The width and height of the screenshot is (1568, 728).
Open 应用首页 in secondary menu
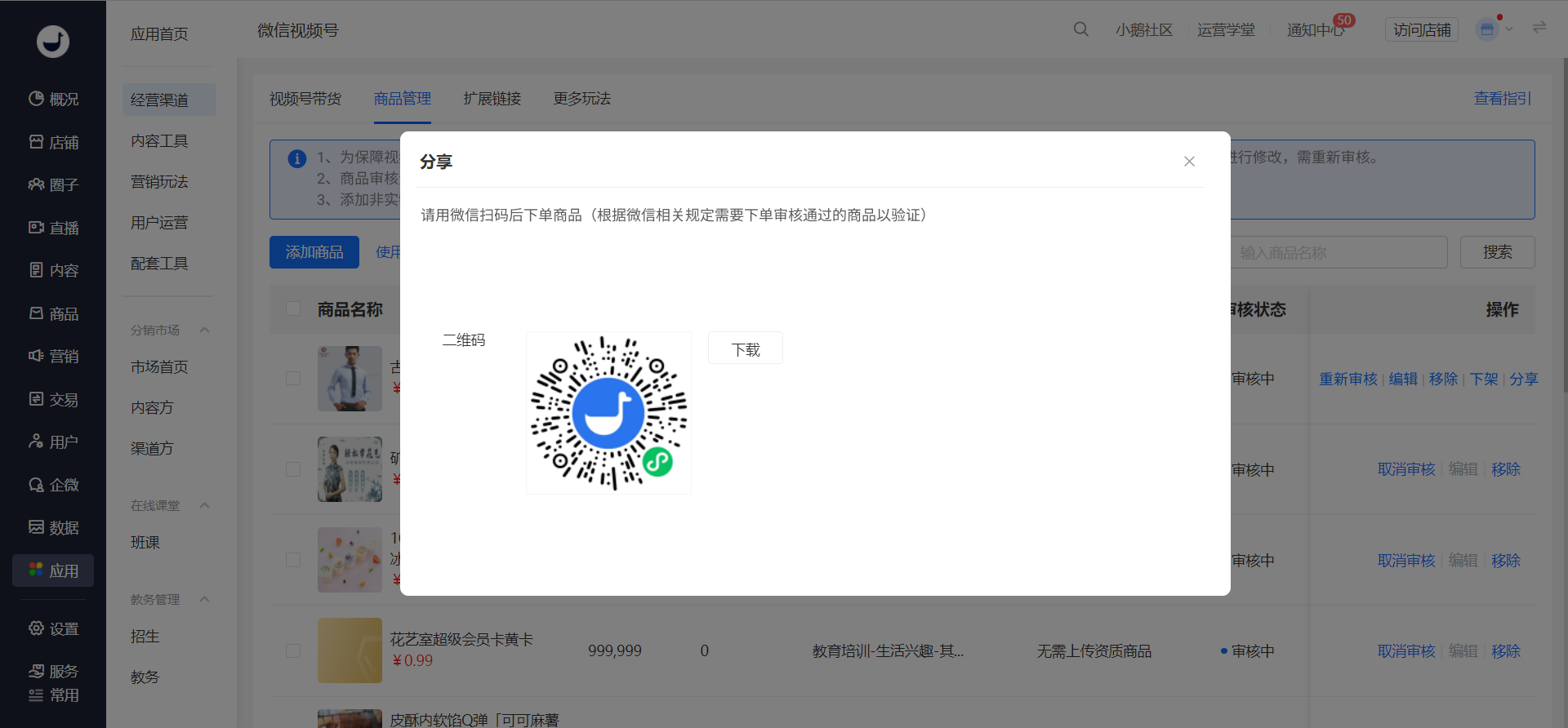[x=159, y=33]
